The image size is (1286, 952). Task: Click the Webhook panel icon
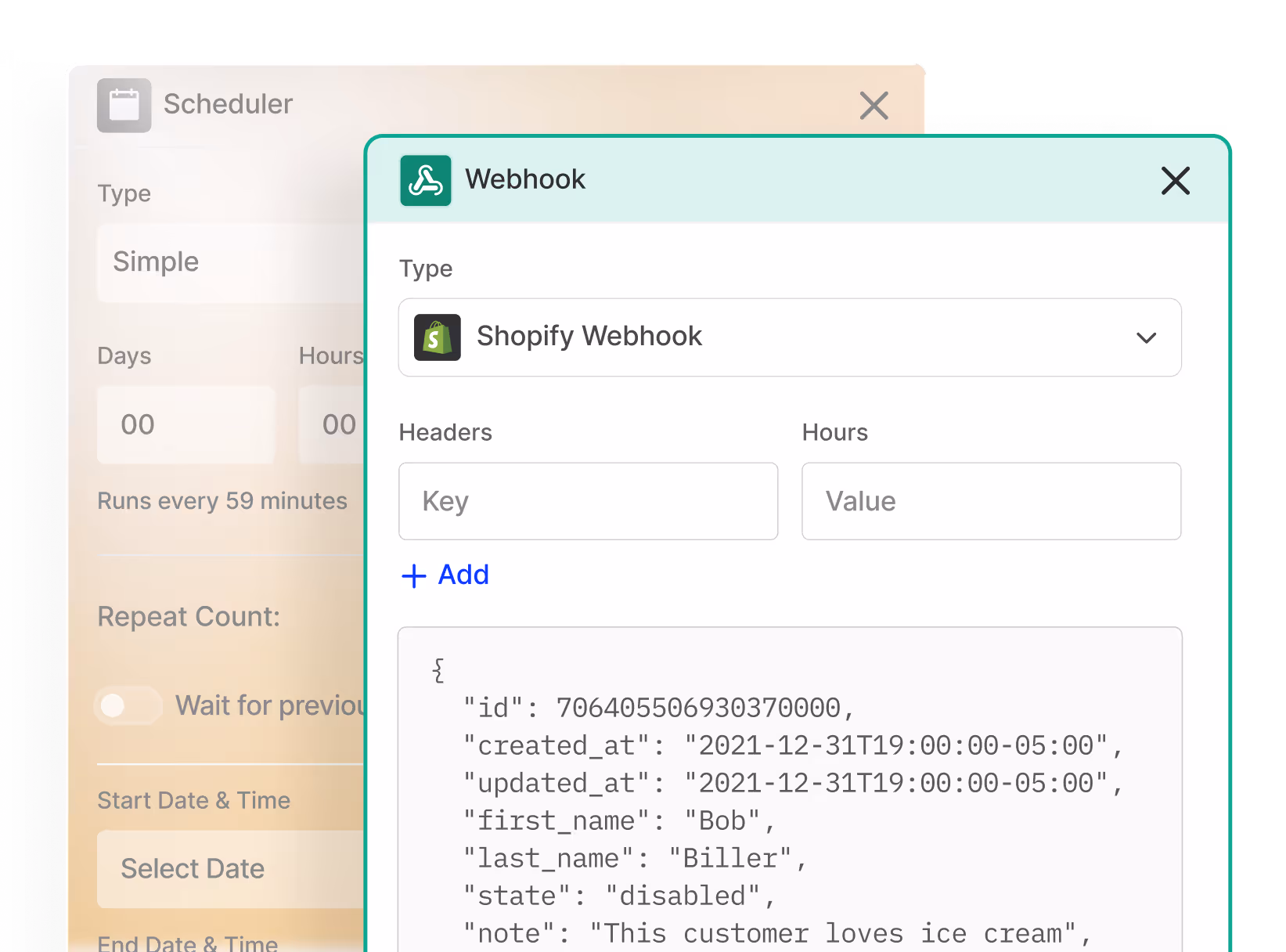pos(426,181)
